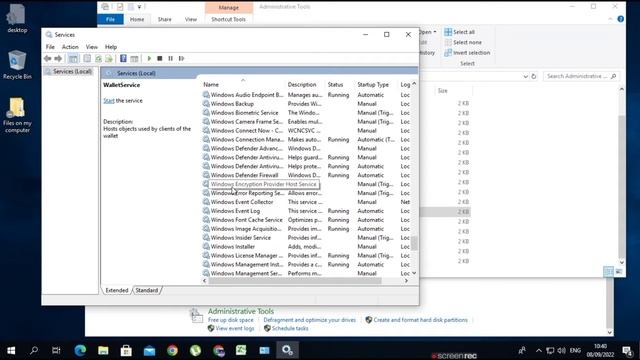Show hidden tray icons chevron
The image size is (640, 360).
pos(539,351)
